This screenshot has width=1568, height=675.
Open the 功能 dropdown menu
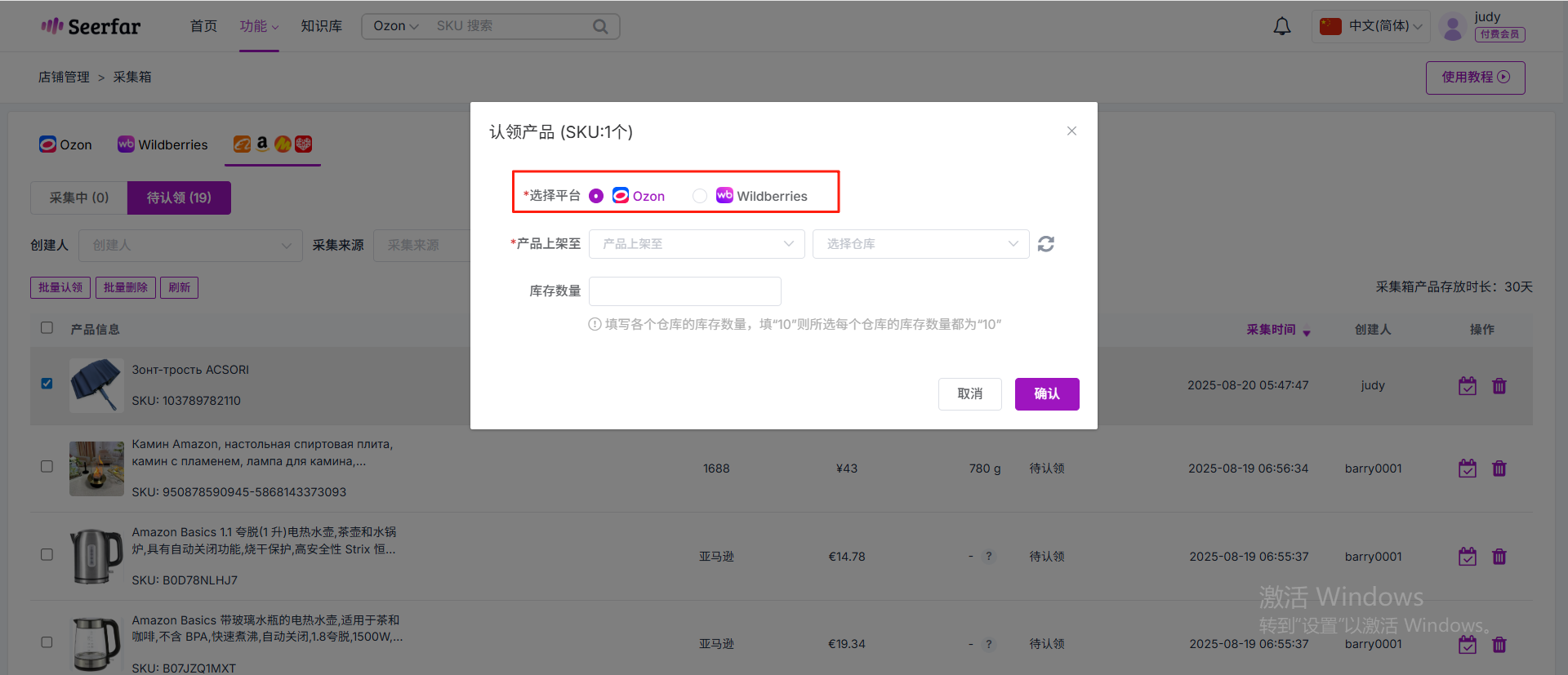point(259,26)
